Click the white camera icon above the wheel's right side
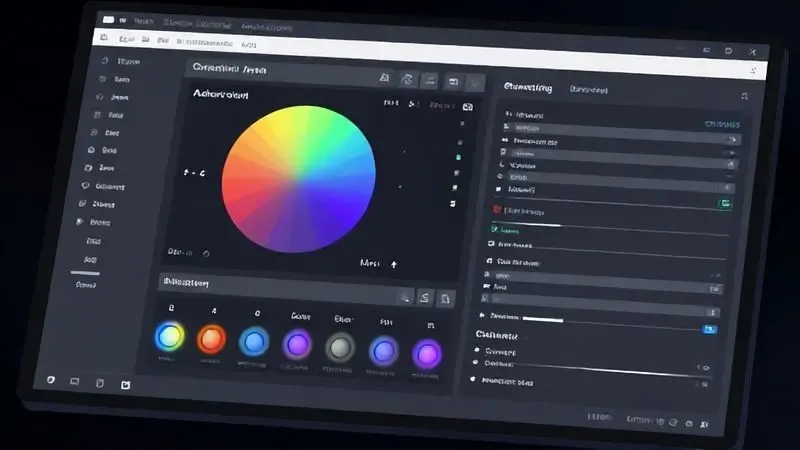The image size is (800, 450). (467, 107)
